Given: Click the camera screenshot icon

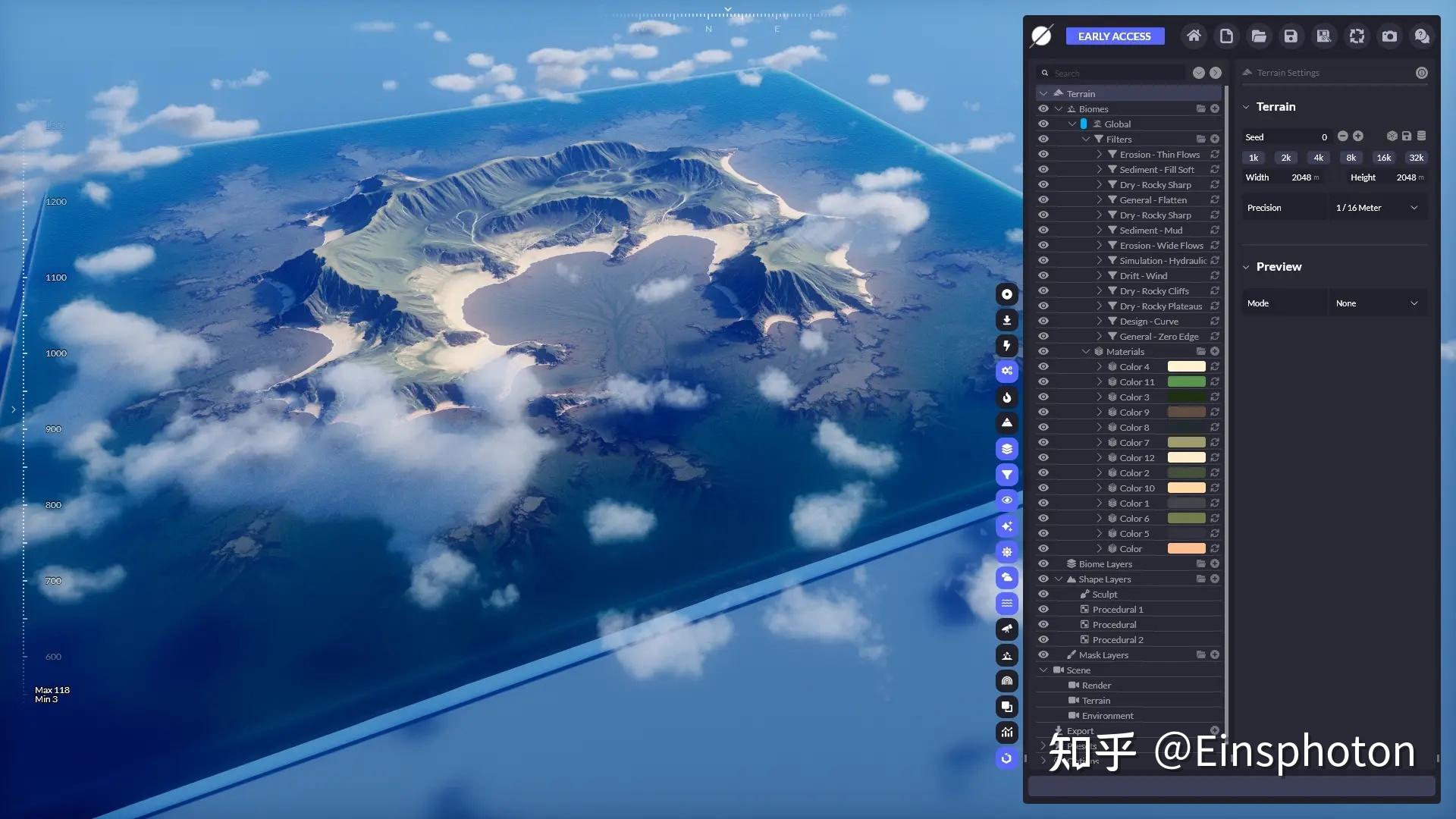Looking at the screenshot, I should click(x=1389, y=36).
